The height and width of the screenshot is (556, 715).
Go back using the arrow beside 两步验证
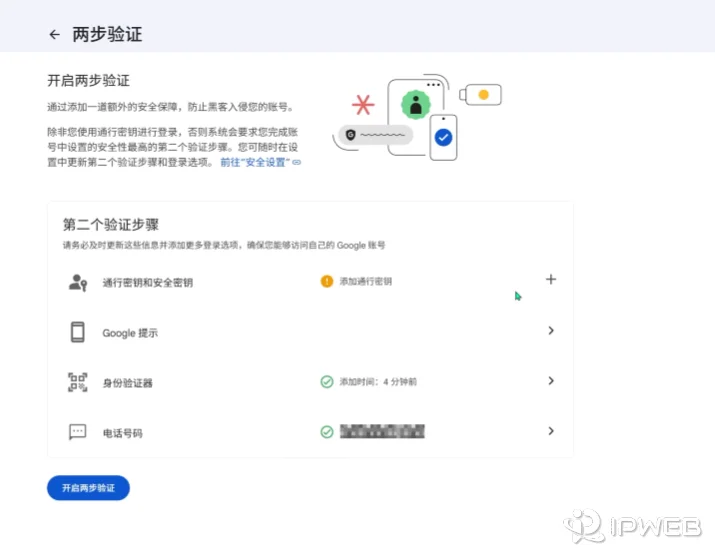55,35
